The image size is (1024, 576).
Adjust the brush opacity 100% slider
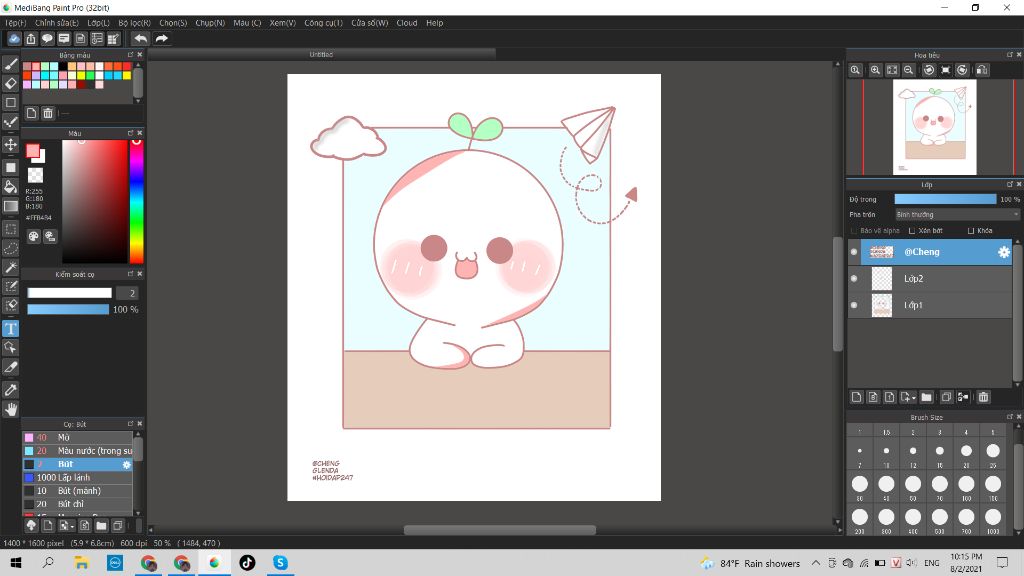[68, 310]
